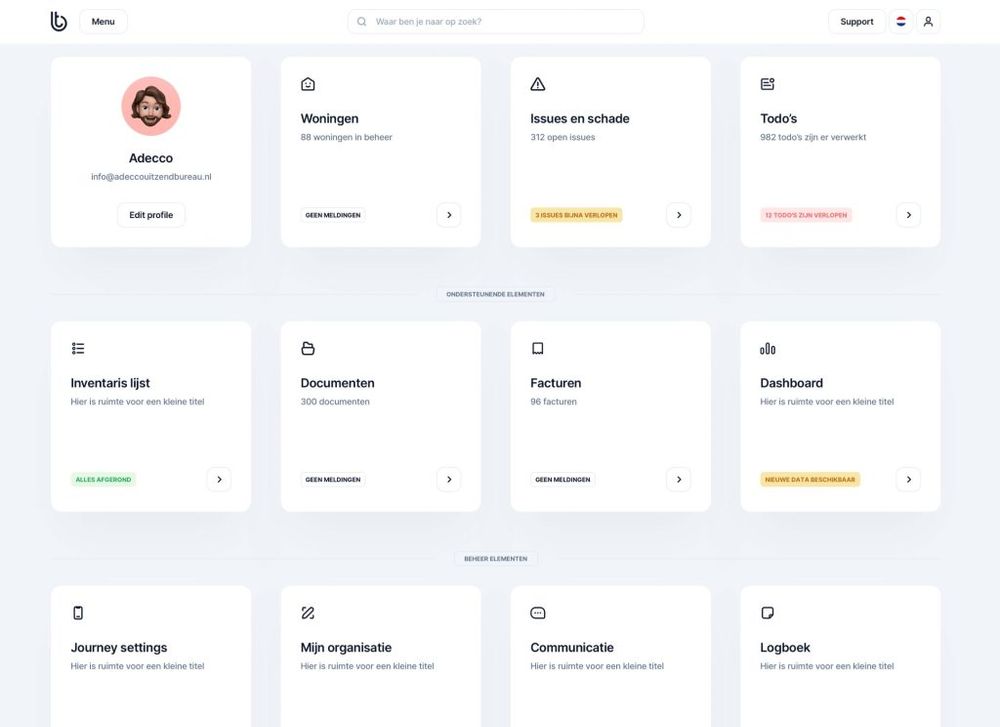Click the '312 open issues' text
This screenshot has width=1000, height=727.
click(562, 137)
